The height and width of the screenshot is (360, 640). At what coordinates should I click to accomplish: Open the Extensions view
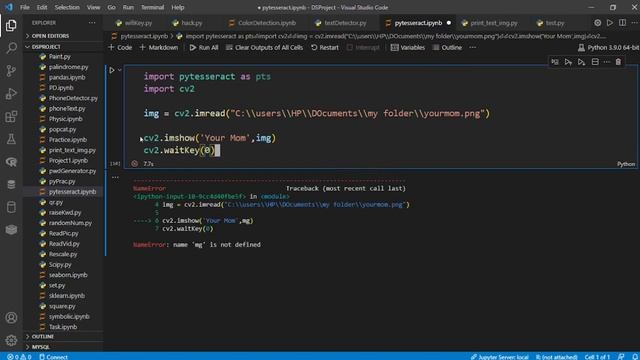pos(11,116)
